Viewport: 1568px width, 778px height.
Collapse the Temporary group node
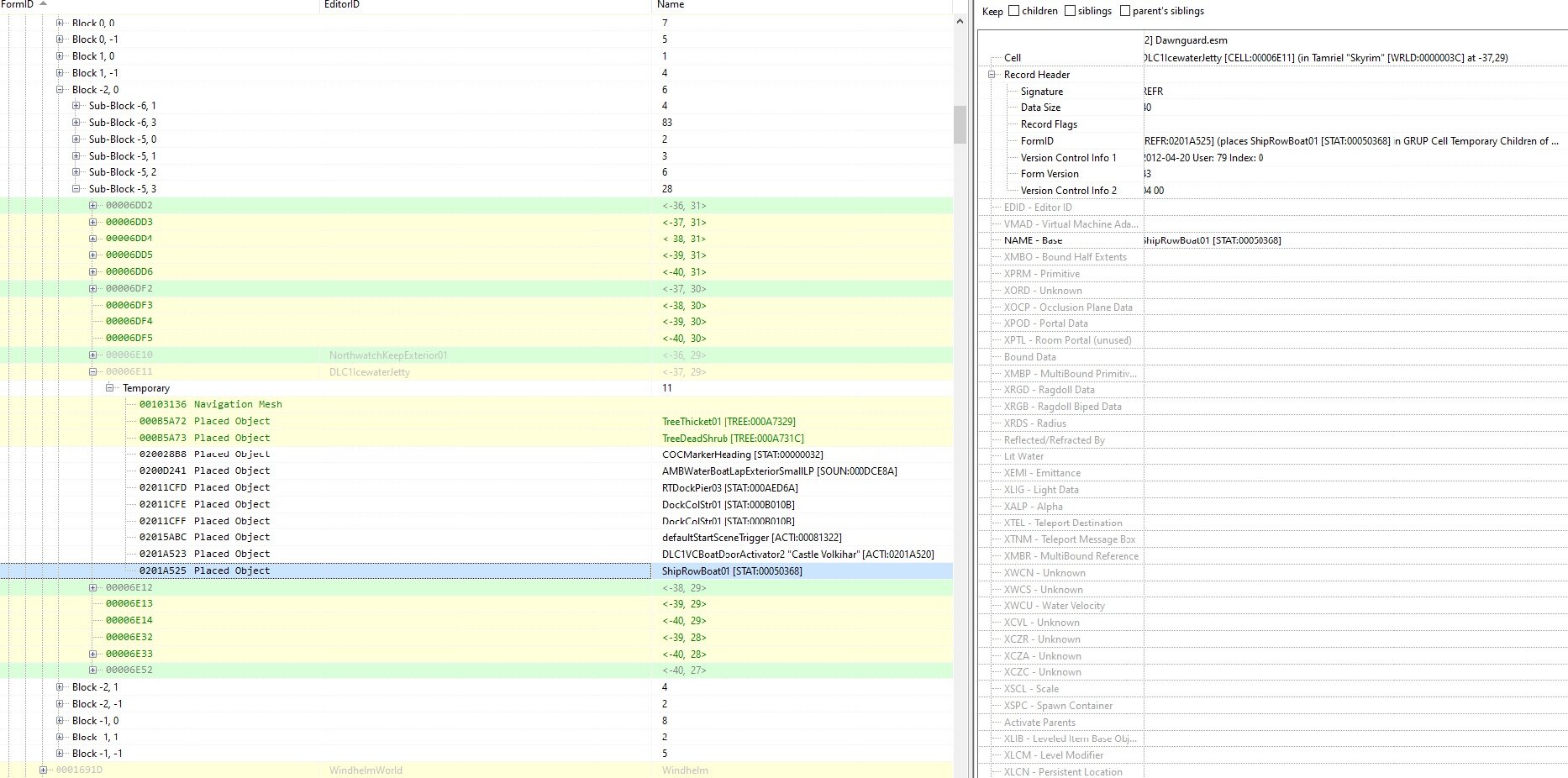pyautogui.click(x=110, y=388)
